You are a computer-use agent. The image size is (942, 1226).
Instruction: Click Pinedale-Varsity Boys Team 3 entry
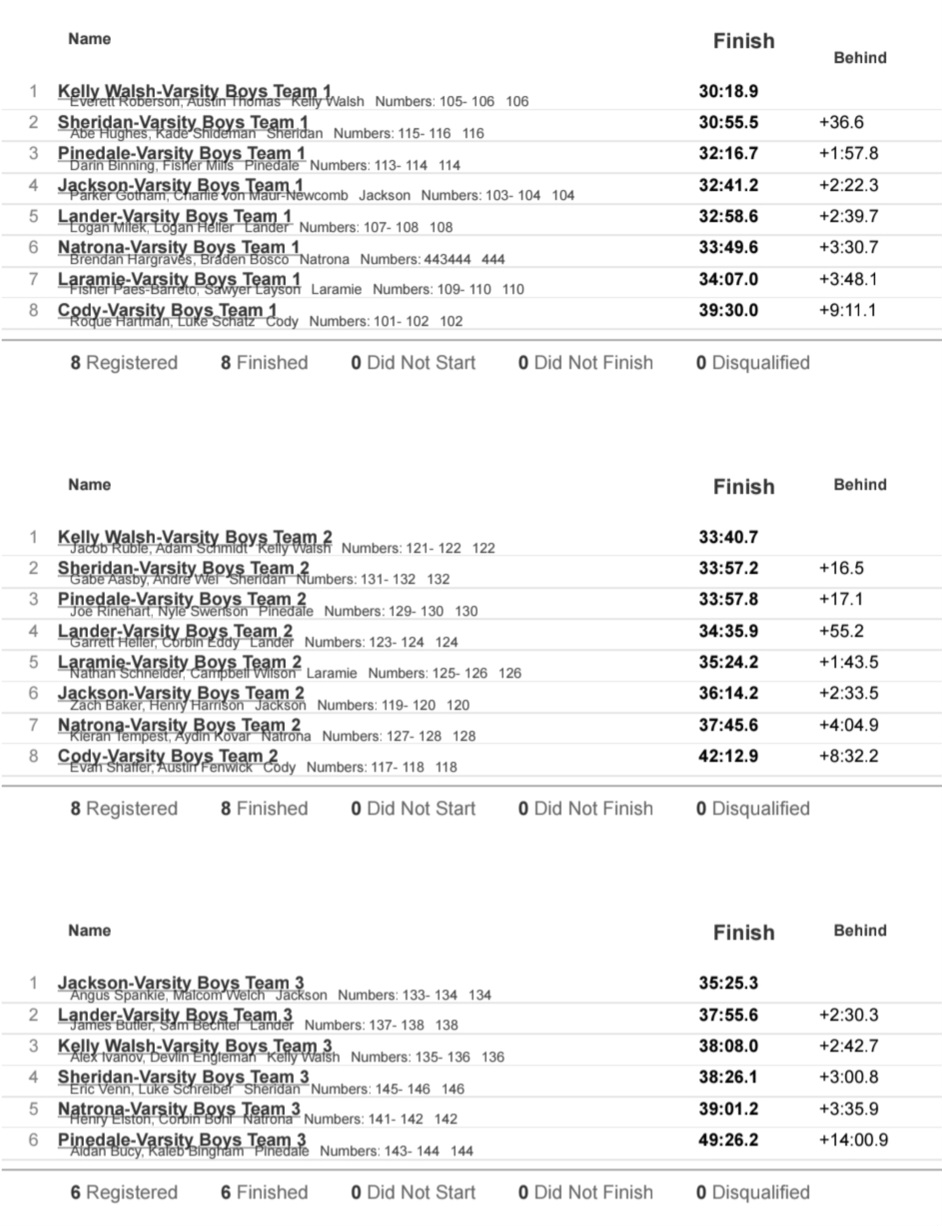click(x=182, y=1140)
